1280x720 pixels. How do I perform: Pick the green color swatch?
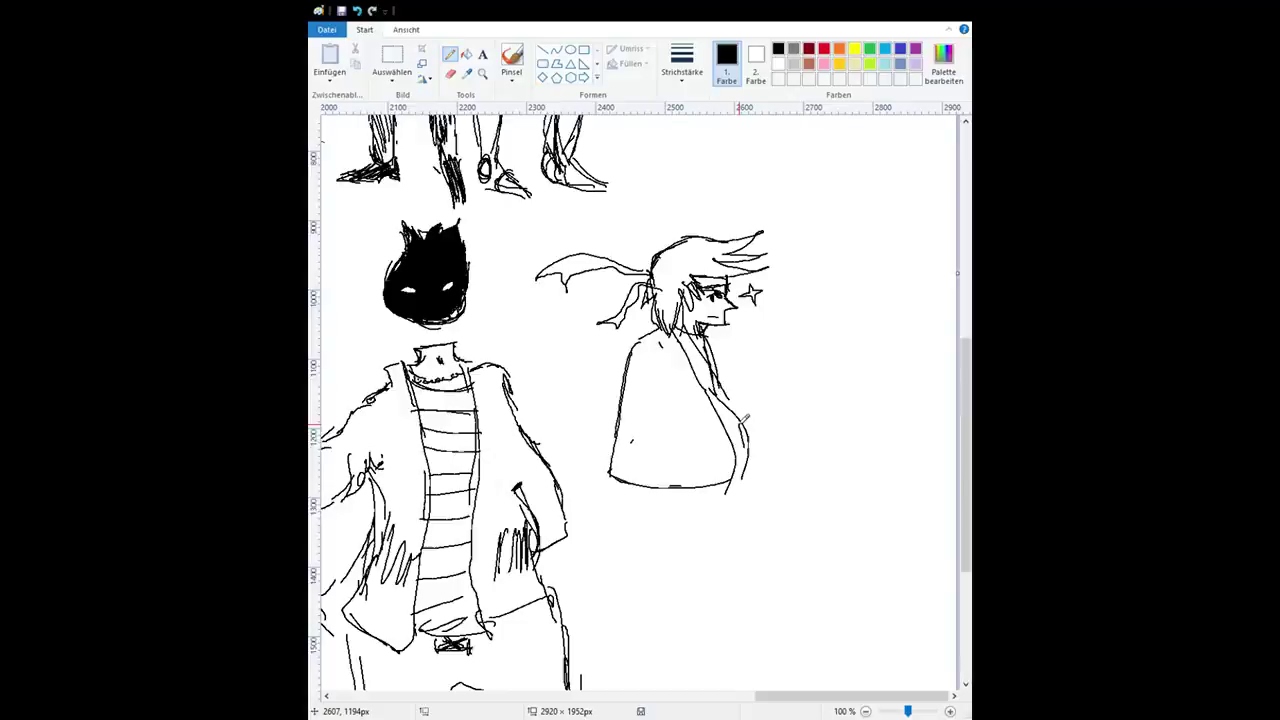[x=869, y=48]
